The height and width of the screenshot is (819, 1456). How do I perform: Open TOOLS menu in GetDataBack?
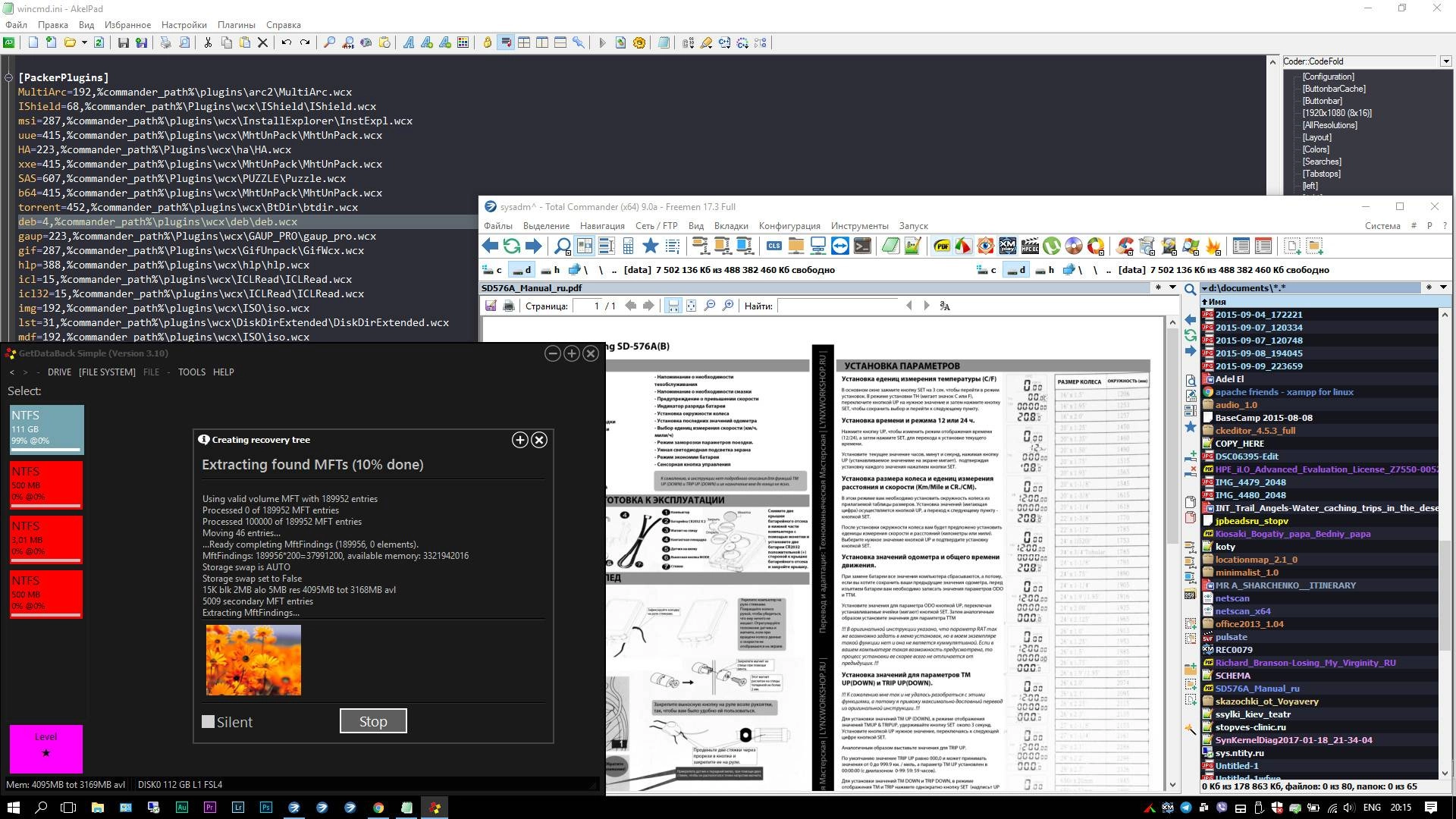[191, 372]
